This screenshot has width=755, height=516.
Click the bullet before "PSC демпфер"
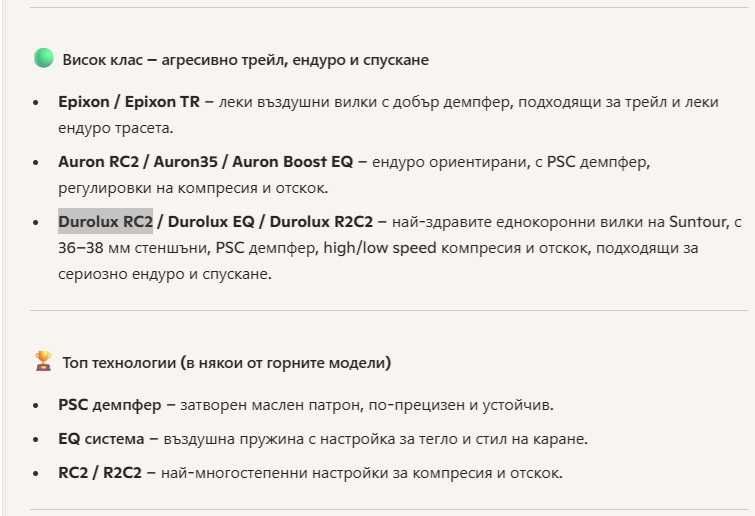[37, 405]
